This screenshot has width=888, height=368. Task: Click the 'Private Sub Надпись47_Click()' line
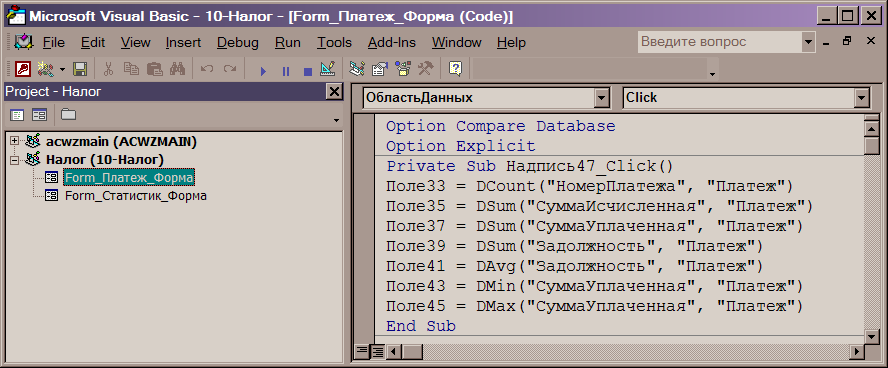[530, 166]
